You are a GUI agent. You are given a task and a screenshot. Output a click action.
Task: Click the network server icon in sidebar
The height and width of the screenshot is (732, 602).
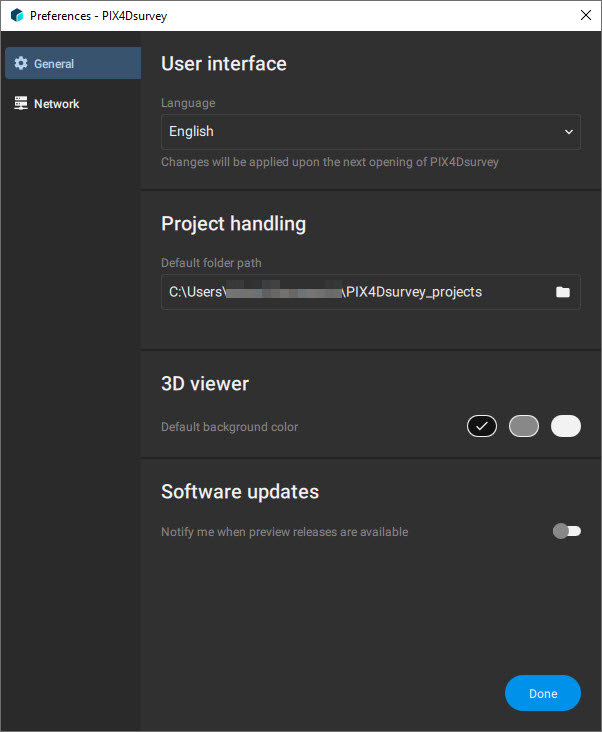[x=21, y=103]
